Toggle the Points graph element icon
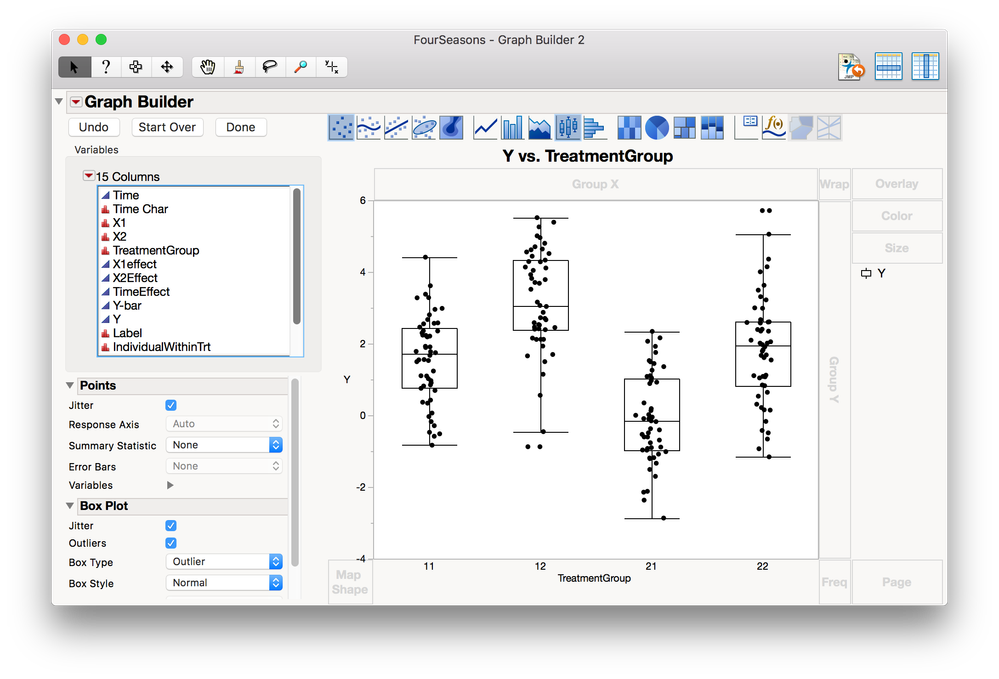 pyautogui.click(x=341, y=127)
